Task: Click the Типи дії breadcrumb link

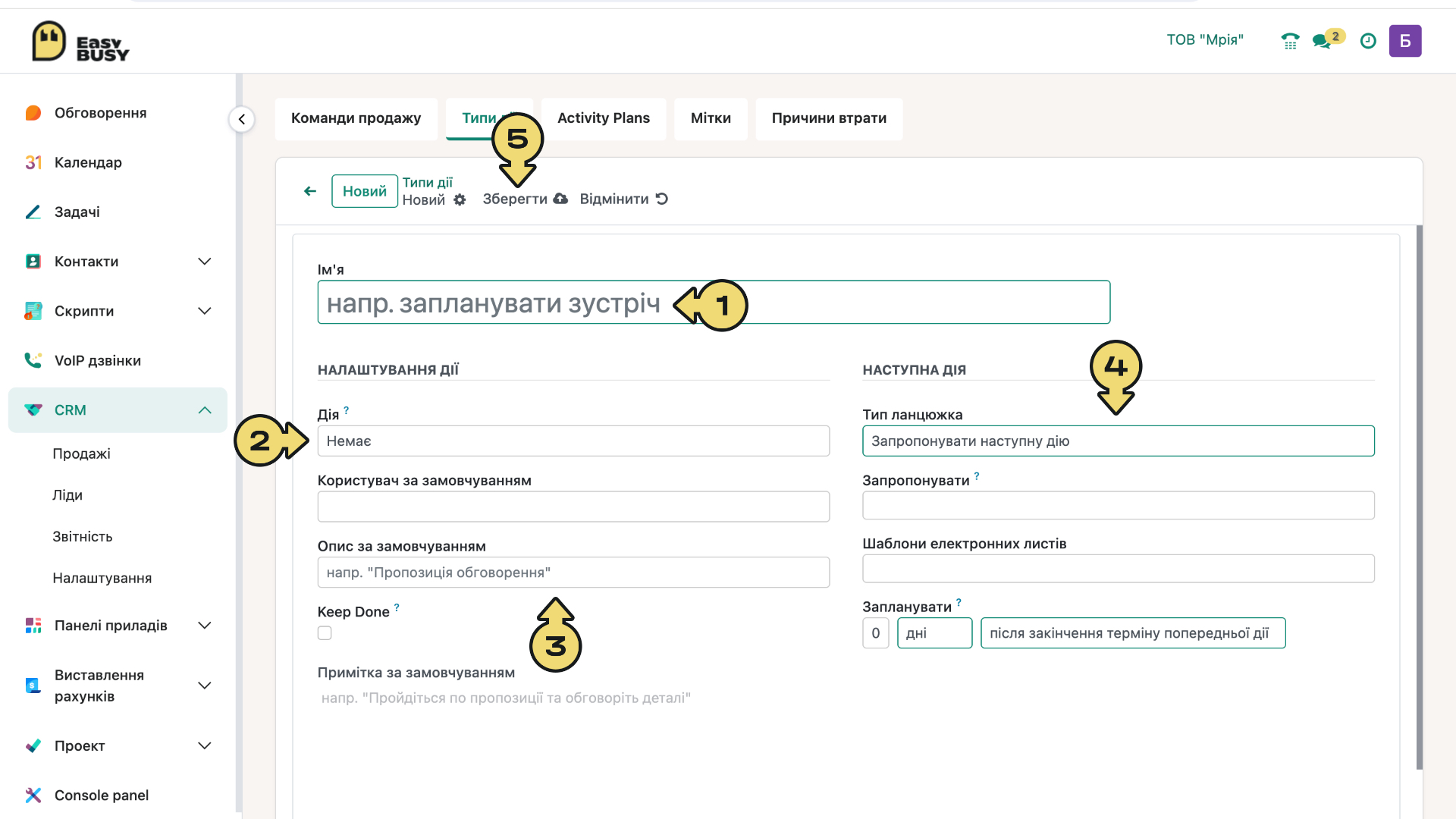Action: pos(428,183)
